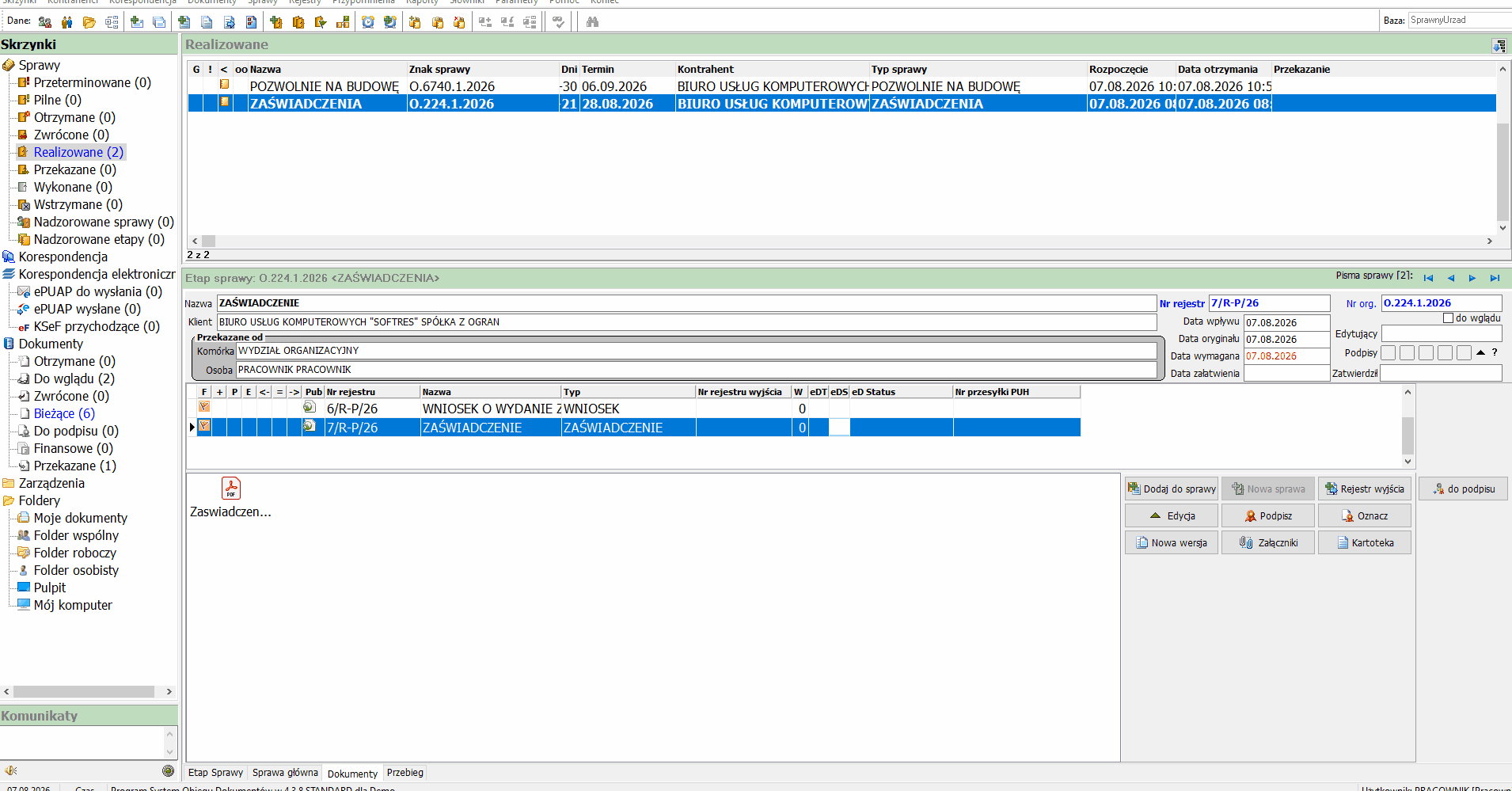This screenshot has height=791, width=1512.
Task: Open the Zaswiadczen... PDF file icon
Action: [x=231, y=488]
